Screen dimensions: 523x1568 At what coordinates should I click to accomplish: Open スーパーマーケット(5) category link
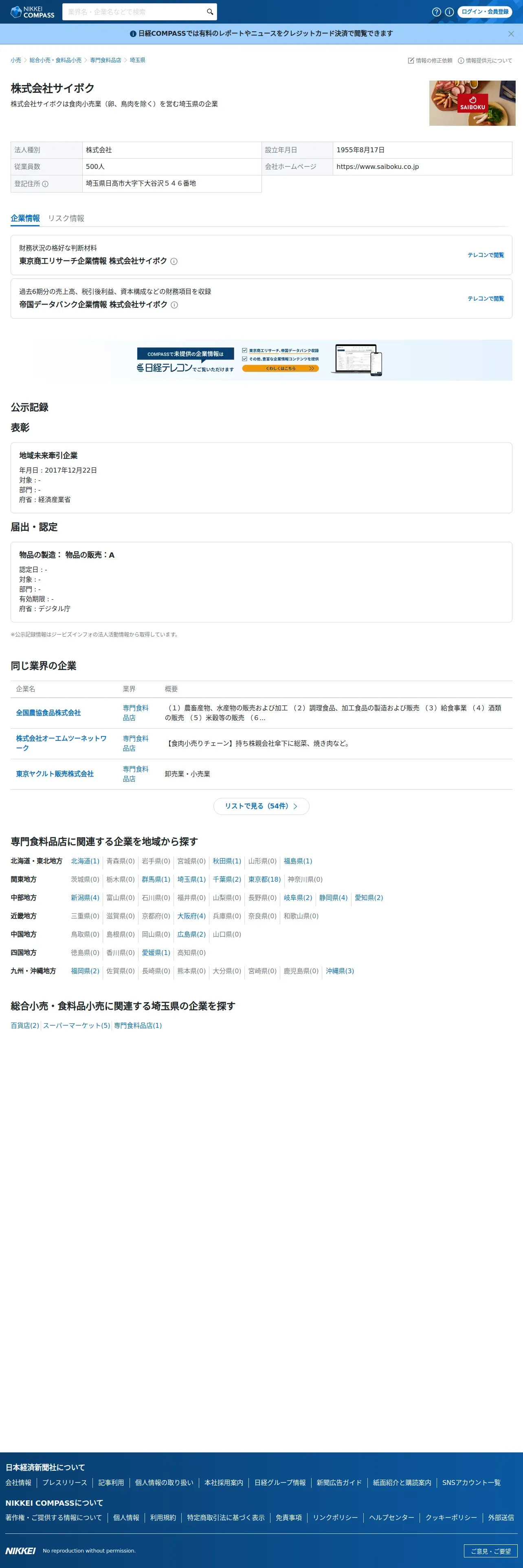click(x=76, y=1026)
